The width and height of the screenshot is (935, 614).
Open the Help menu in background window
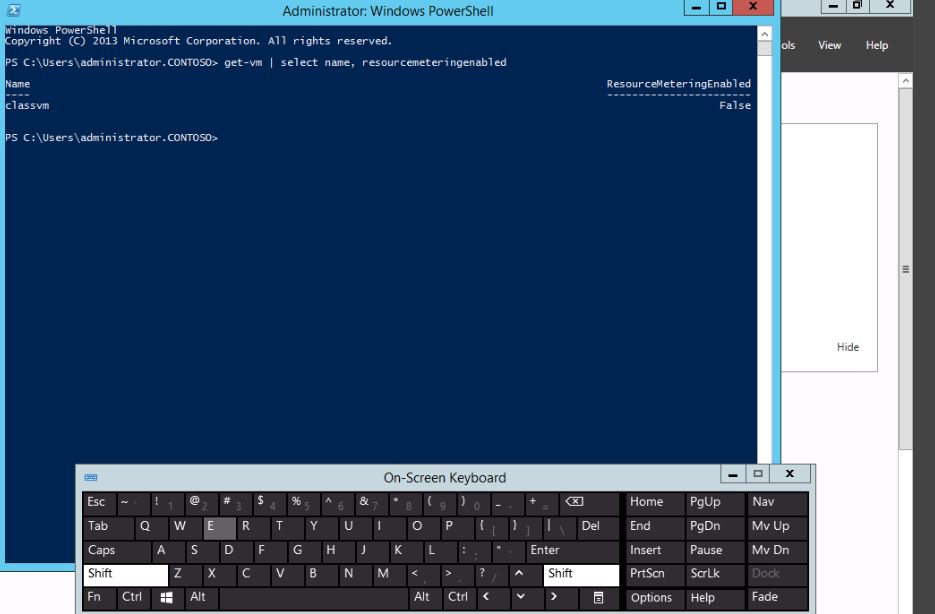pos(877,45)
